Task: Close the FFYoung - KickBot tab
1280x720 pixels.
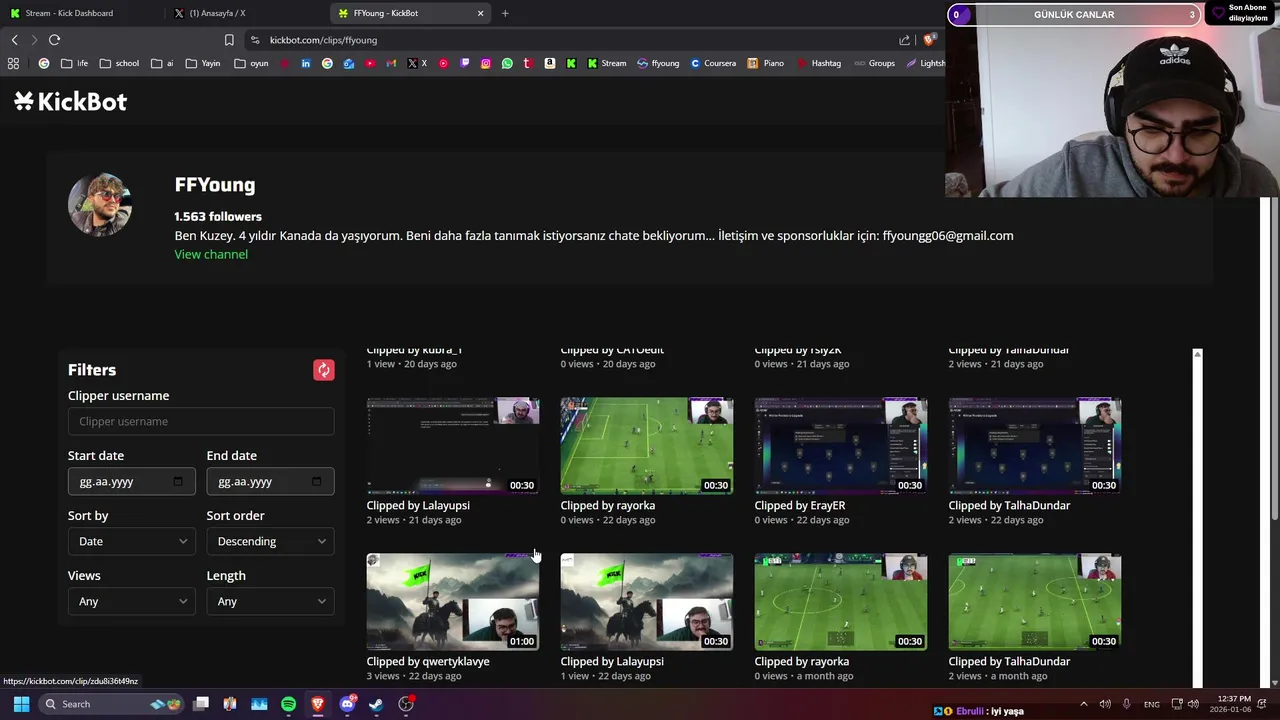Action: 480,13
